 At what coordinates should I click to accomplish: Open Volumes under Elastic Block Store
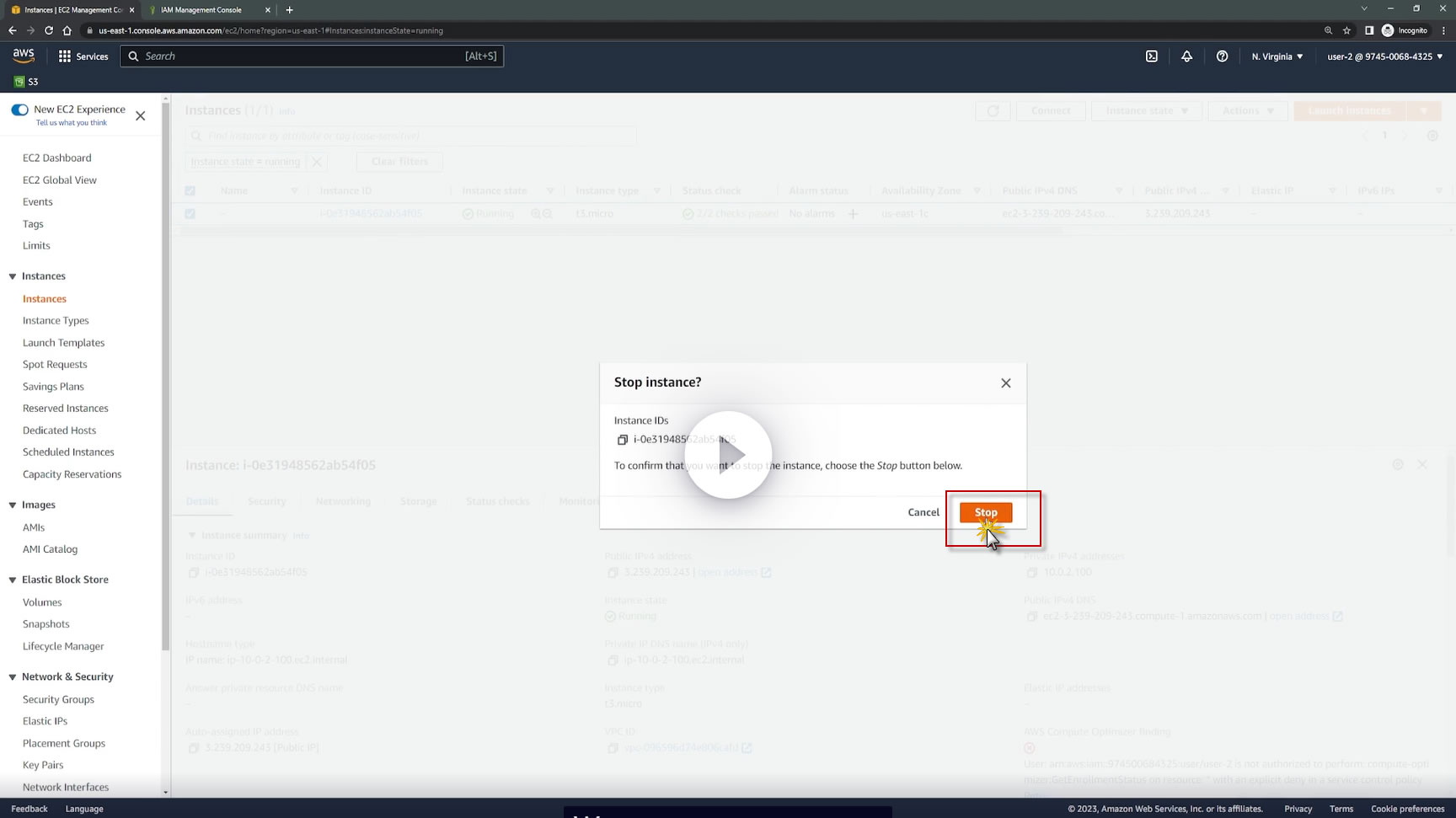pos(42,602)
